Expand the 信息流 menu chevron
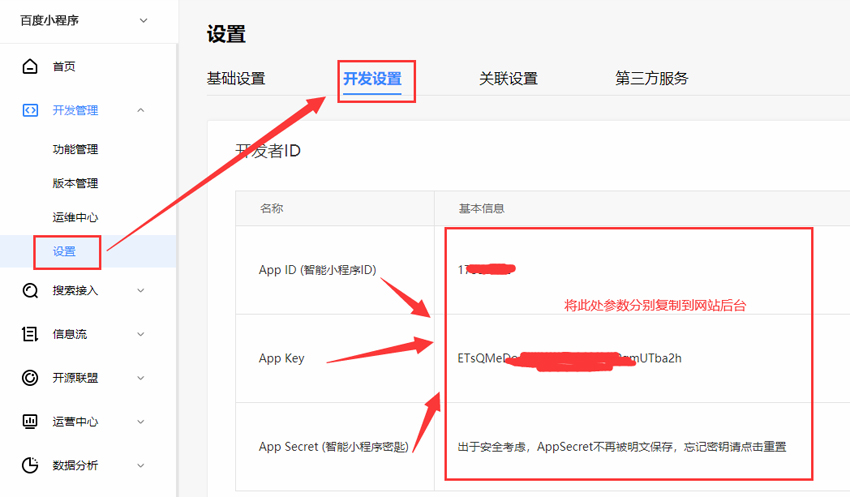 (x=140, y=335)
